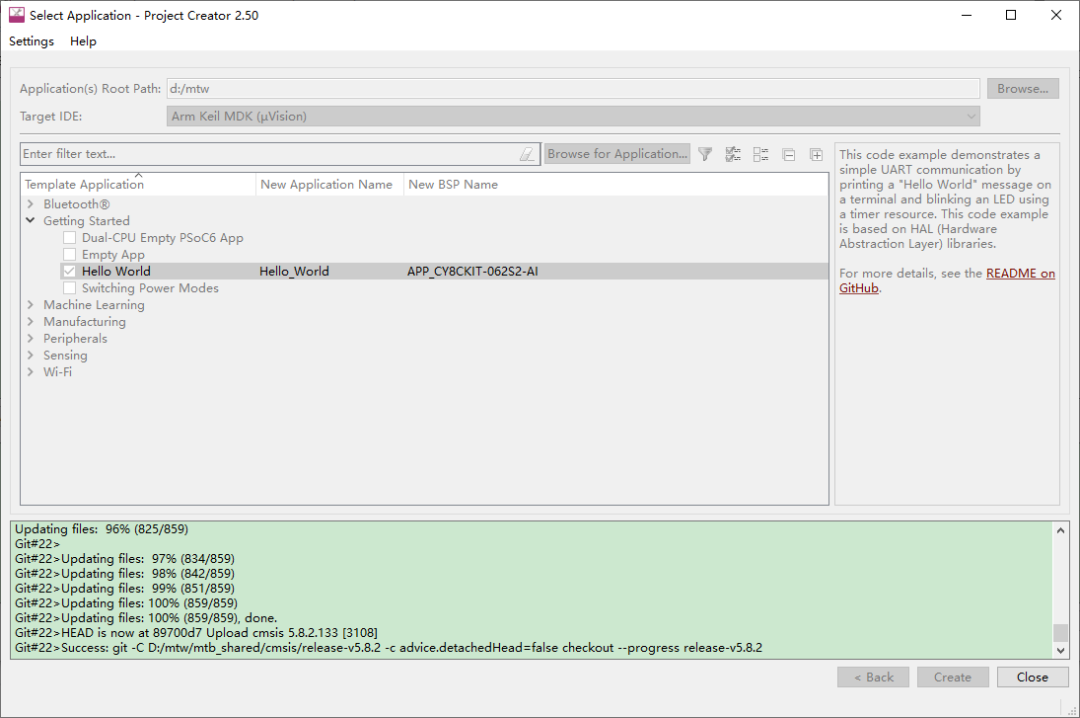Select the Empty App row label
This screenshot has width=1080, height=718.
tap(113, 254)
